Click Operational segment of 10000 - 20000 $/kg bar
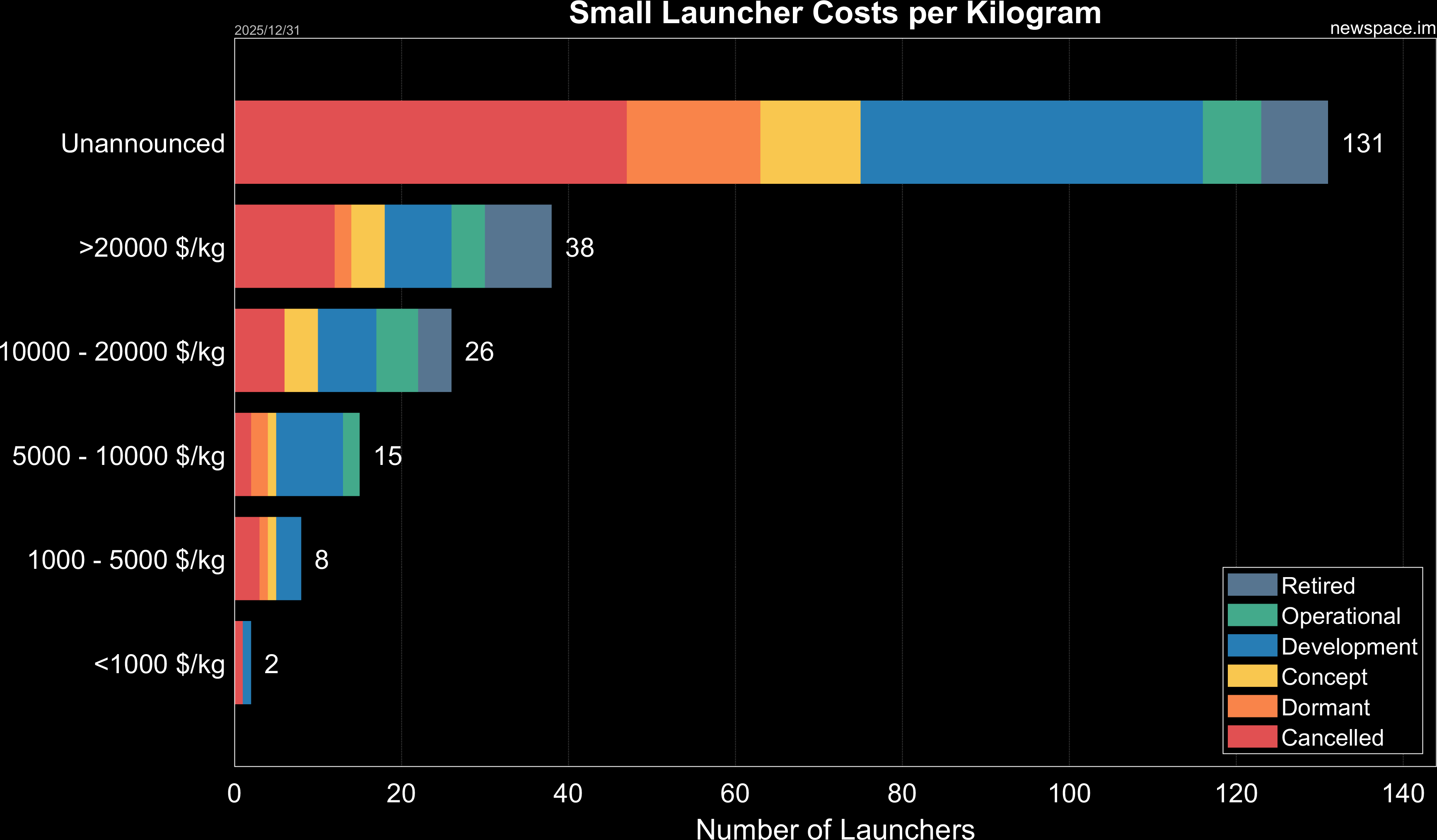Screen dimensions: 1437x840 coord(397,351)
